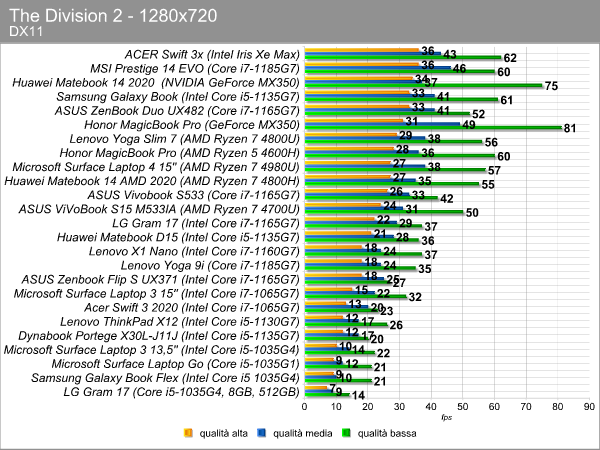Click the green 'qualità bassa' legend swatch
Image resolution: width=600 pixels, height=450 pixels.
coord(346,433)
